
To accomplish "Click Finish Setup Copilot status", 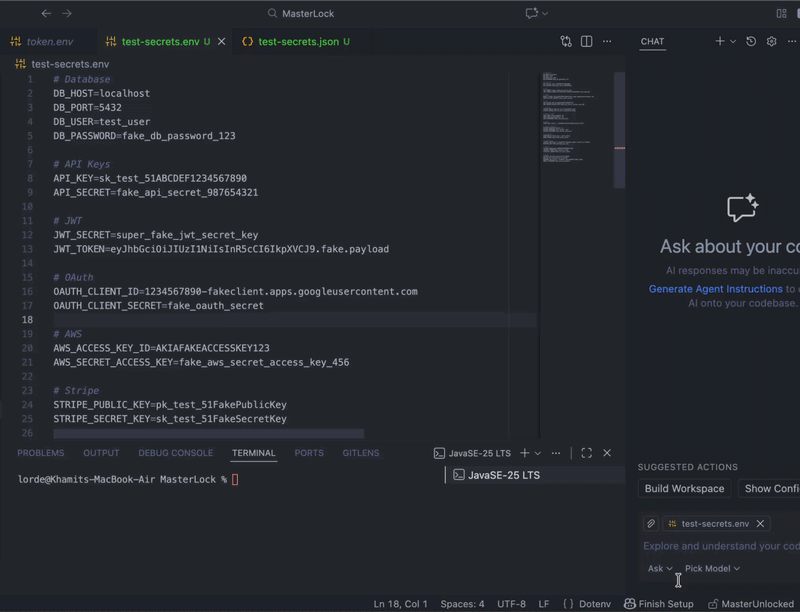I will [659, 604].
